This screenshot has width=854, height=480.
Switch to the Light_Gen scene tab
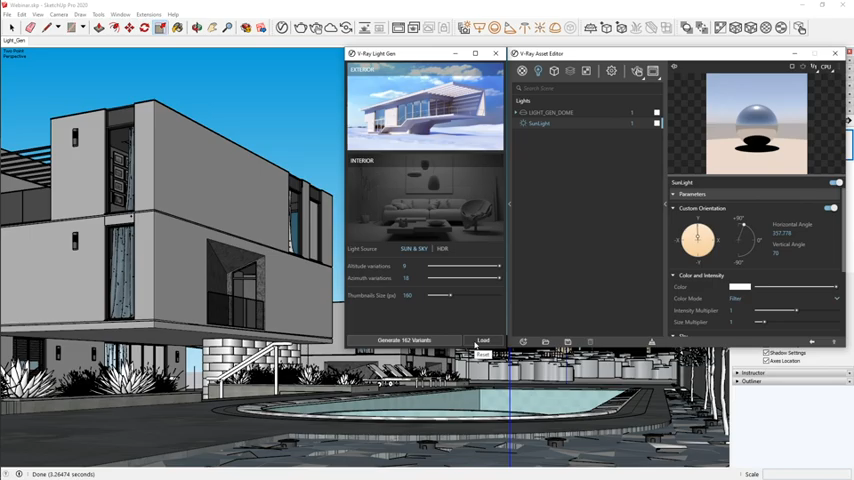tap(14, 40)
